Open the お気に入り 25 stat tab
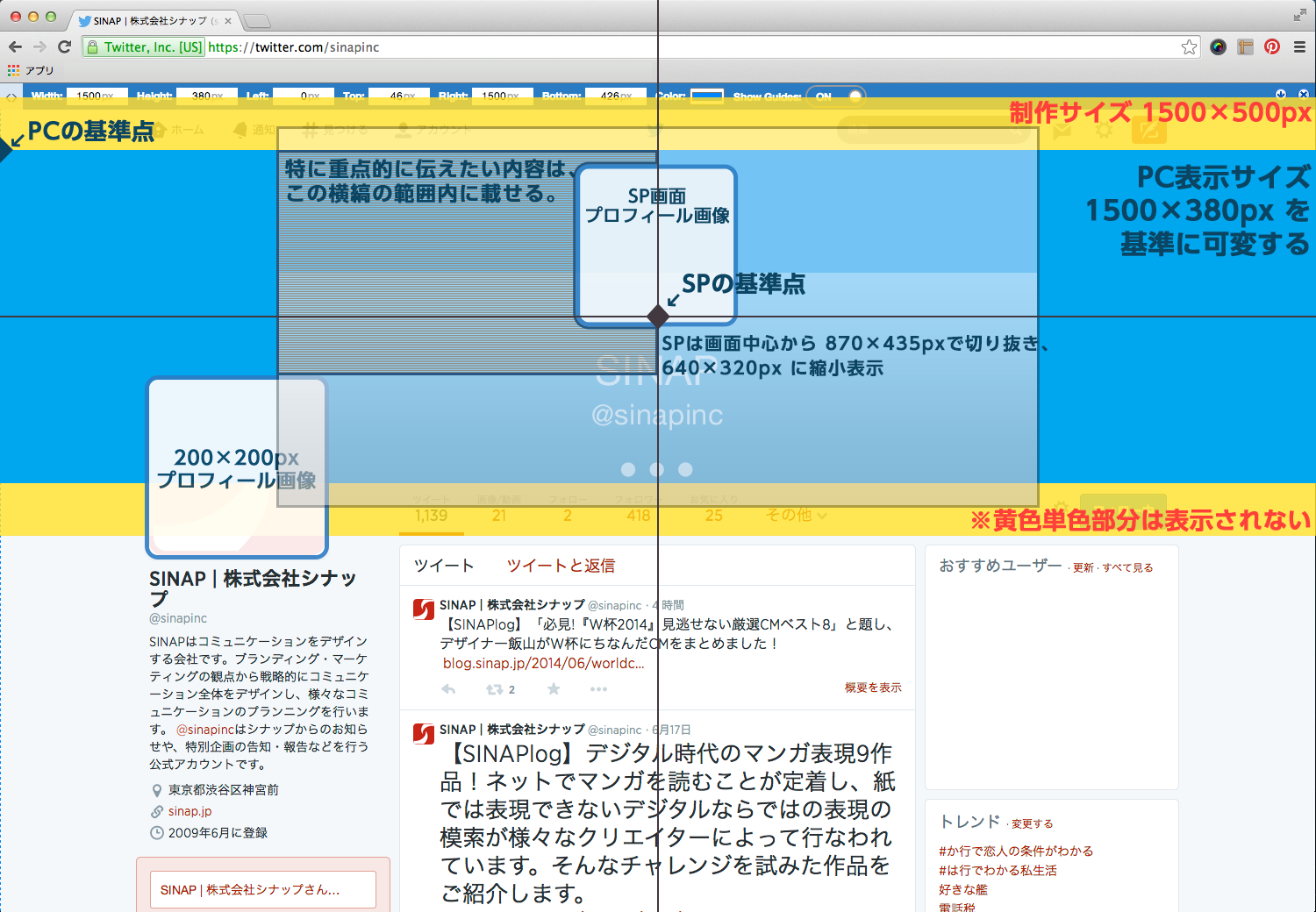 [713, 509]
